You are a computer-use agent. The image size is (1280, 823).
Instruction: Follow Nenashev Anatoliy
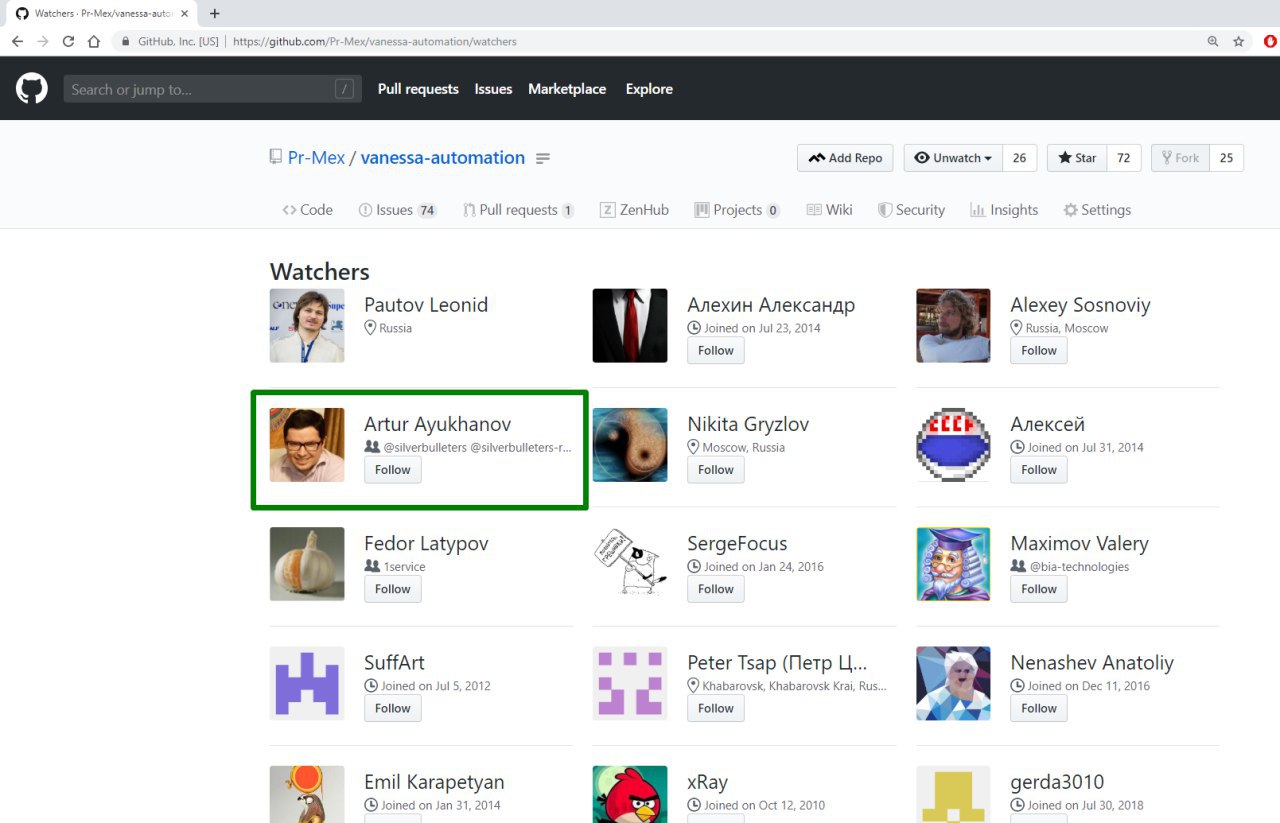click(1039, 709)
